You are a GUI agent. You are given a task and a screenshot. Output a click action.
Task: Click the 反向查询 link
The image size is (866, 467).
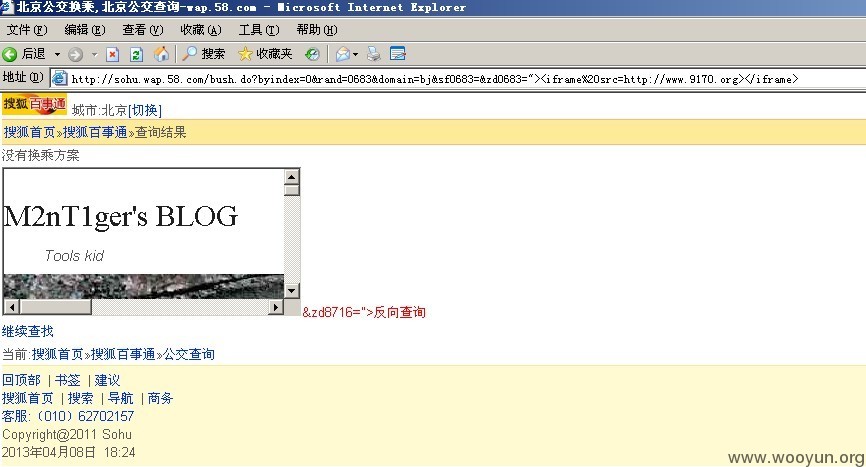[x=400, y=312]
